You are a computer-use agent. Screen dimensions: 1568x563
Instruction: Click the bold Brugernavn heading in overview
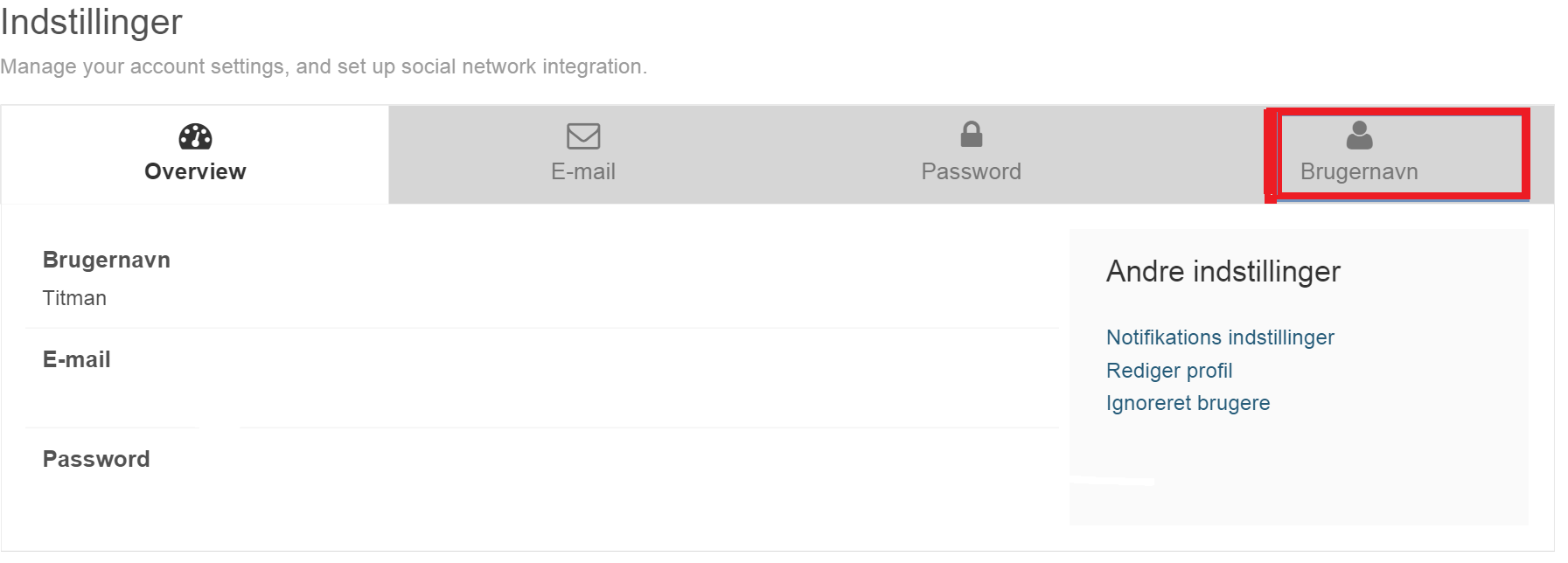tap(107, 260)
